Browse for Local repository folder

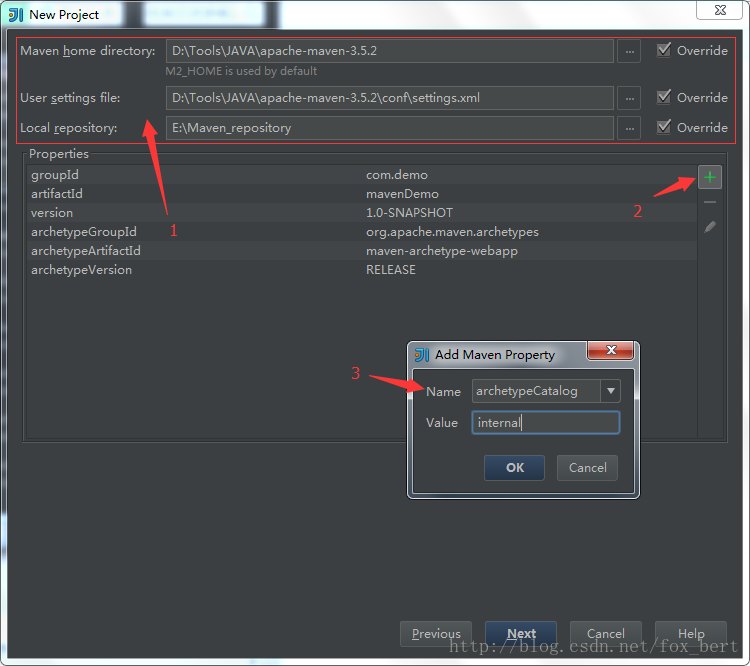click(x=629, y=128)
